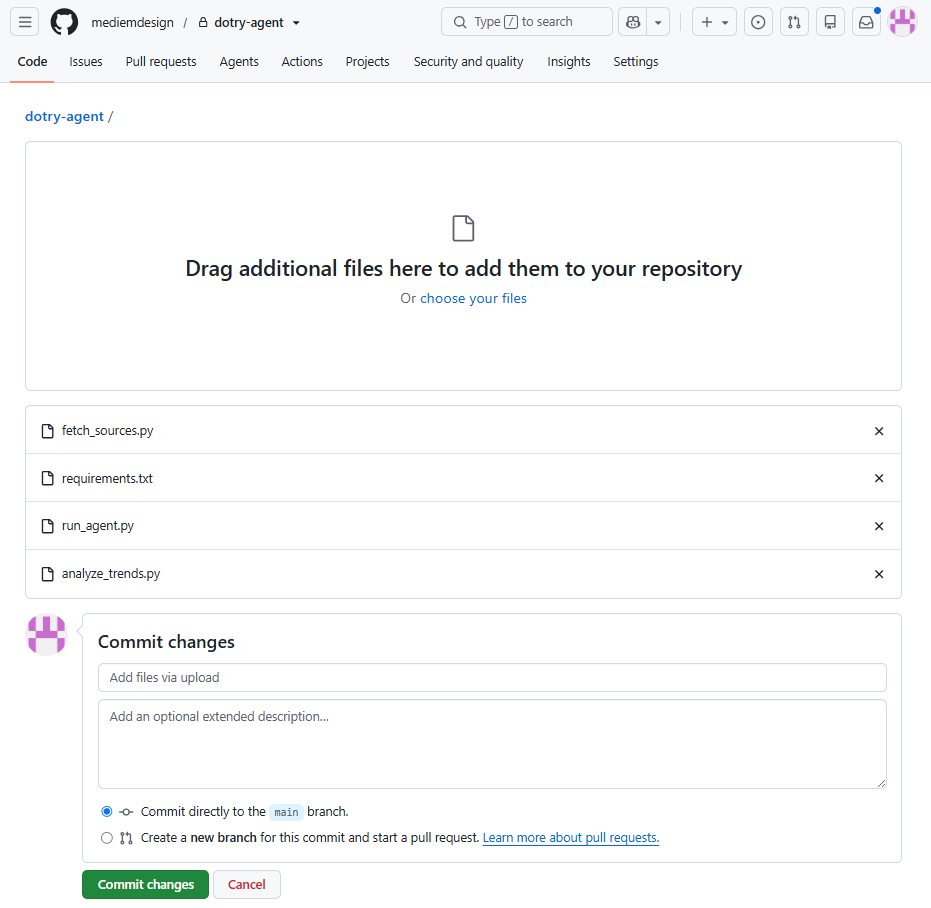
Task: Open the pull requests icon in header
Action: [x=794, y=22]
